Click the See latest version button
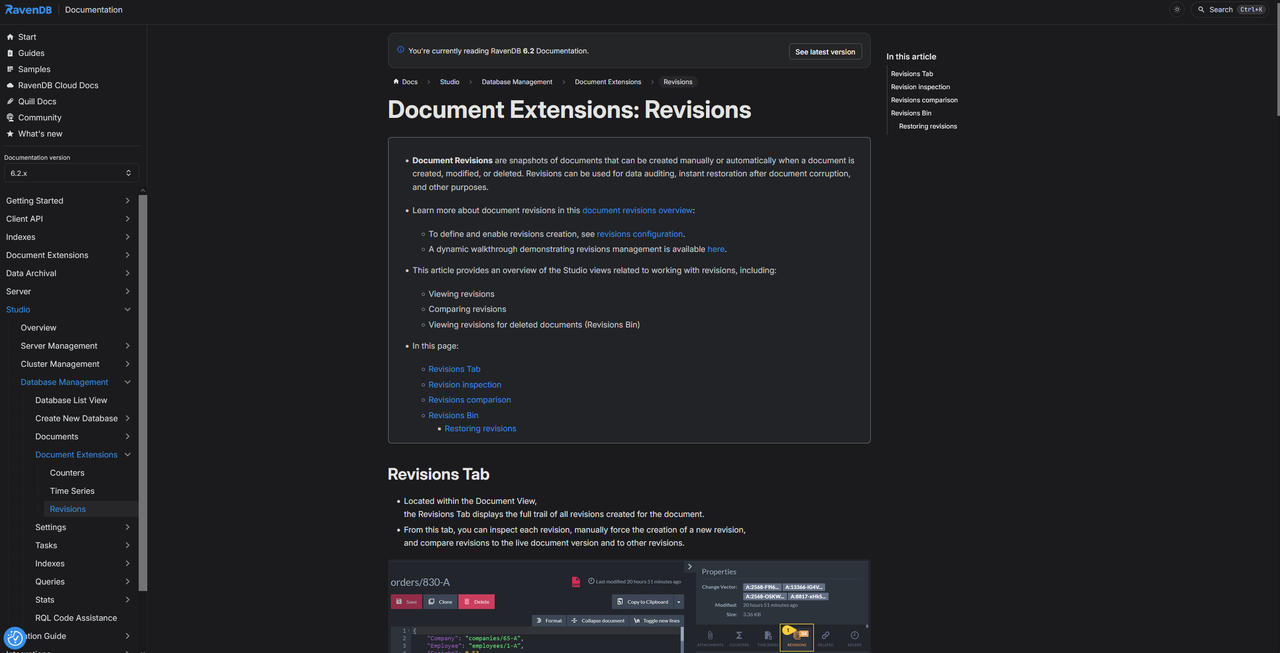1280x653 pixels. [825, 51]
